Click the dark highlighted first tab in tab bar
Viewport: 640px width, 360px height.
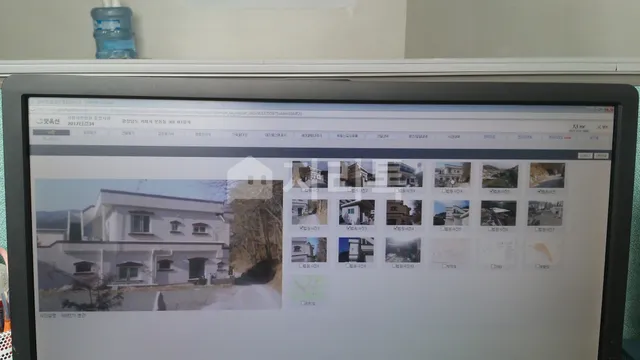51,133
